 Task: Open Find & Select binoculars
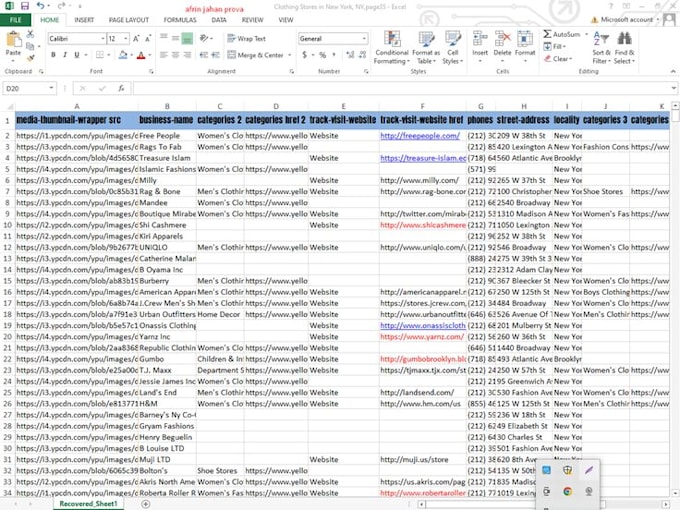[624, 48]
